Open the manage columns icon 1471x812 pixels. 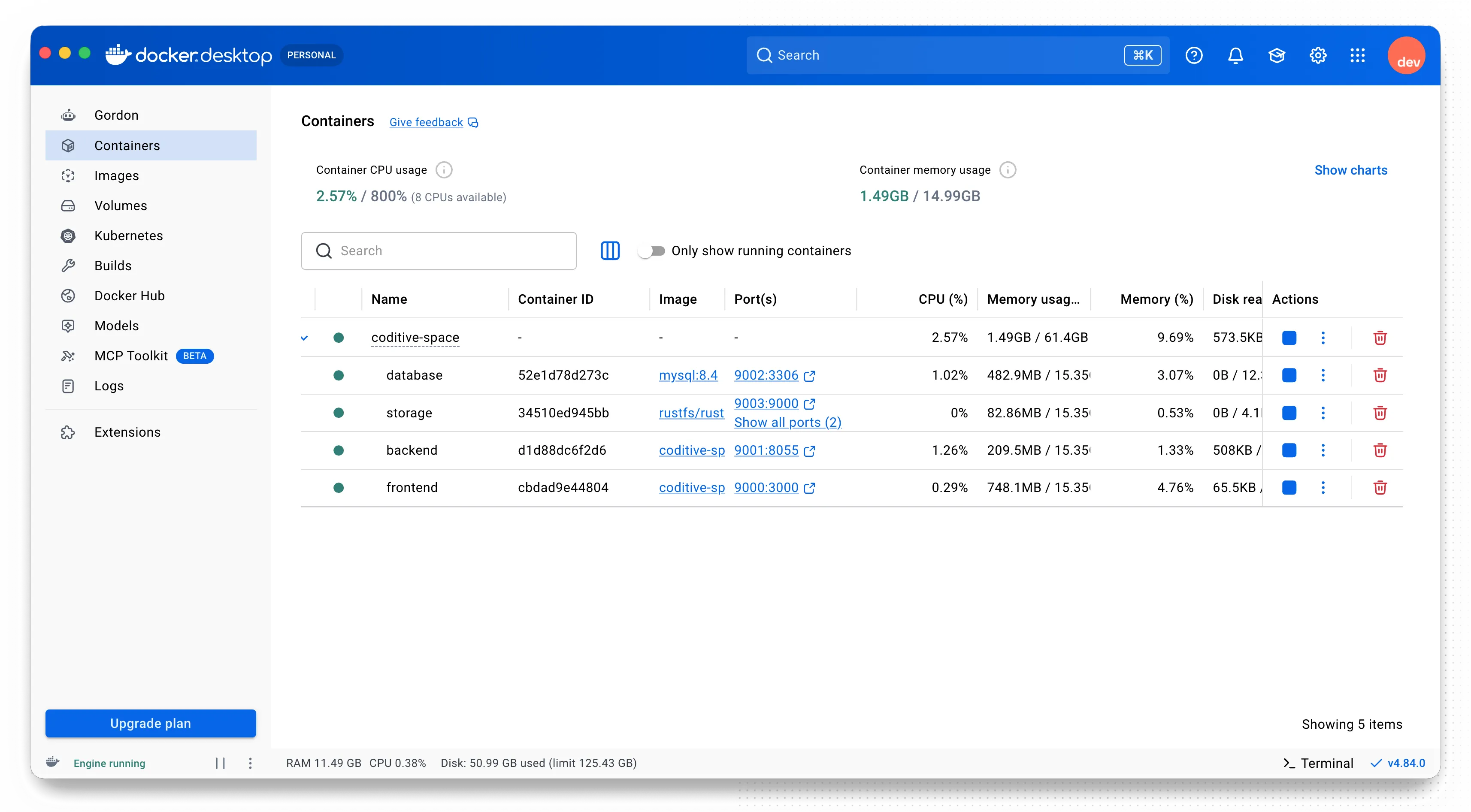coord(610,251)
